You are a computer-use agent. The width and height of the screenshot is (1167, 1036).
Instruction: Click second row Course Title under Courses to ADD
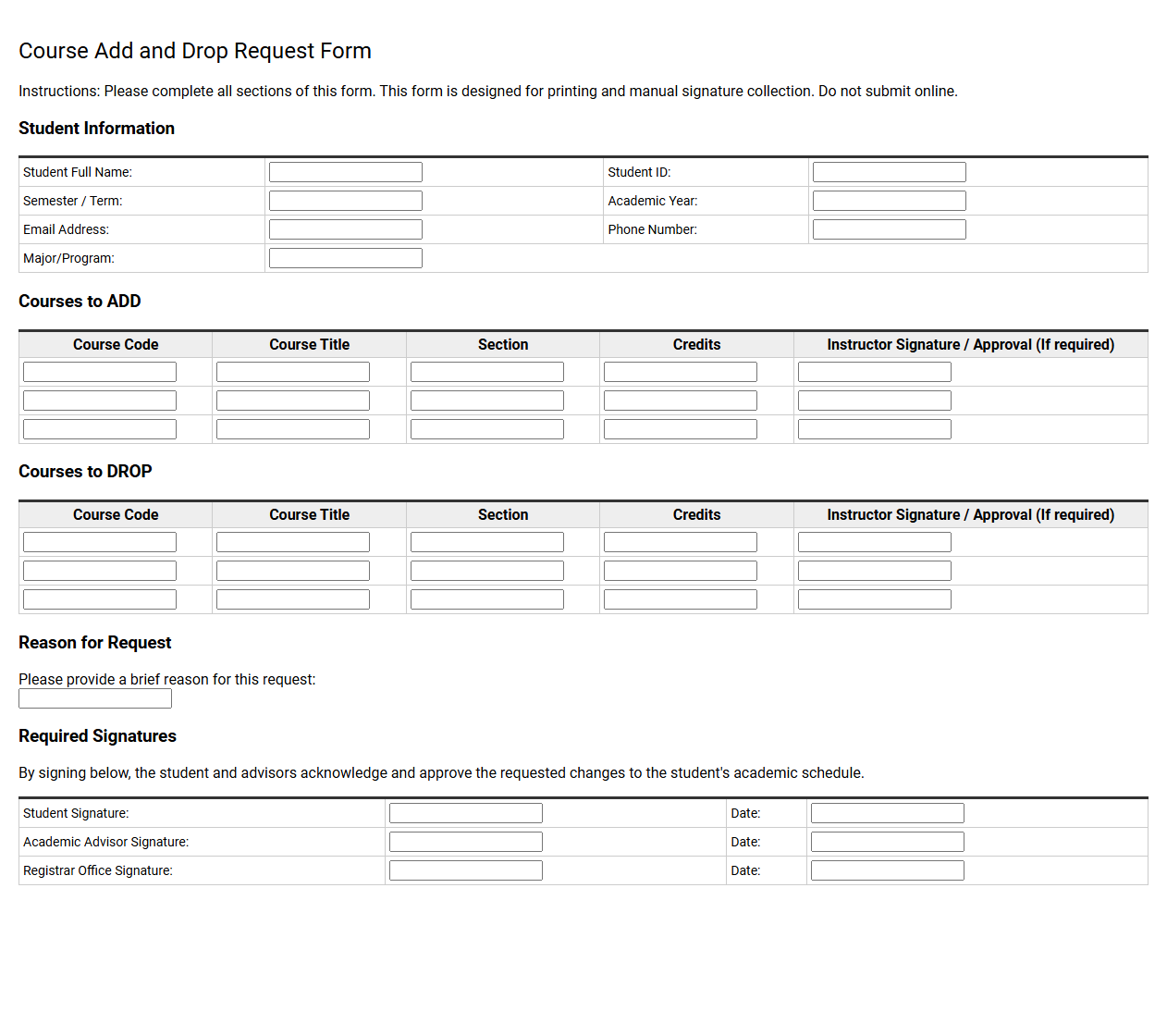click(293, 401)
